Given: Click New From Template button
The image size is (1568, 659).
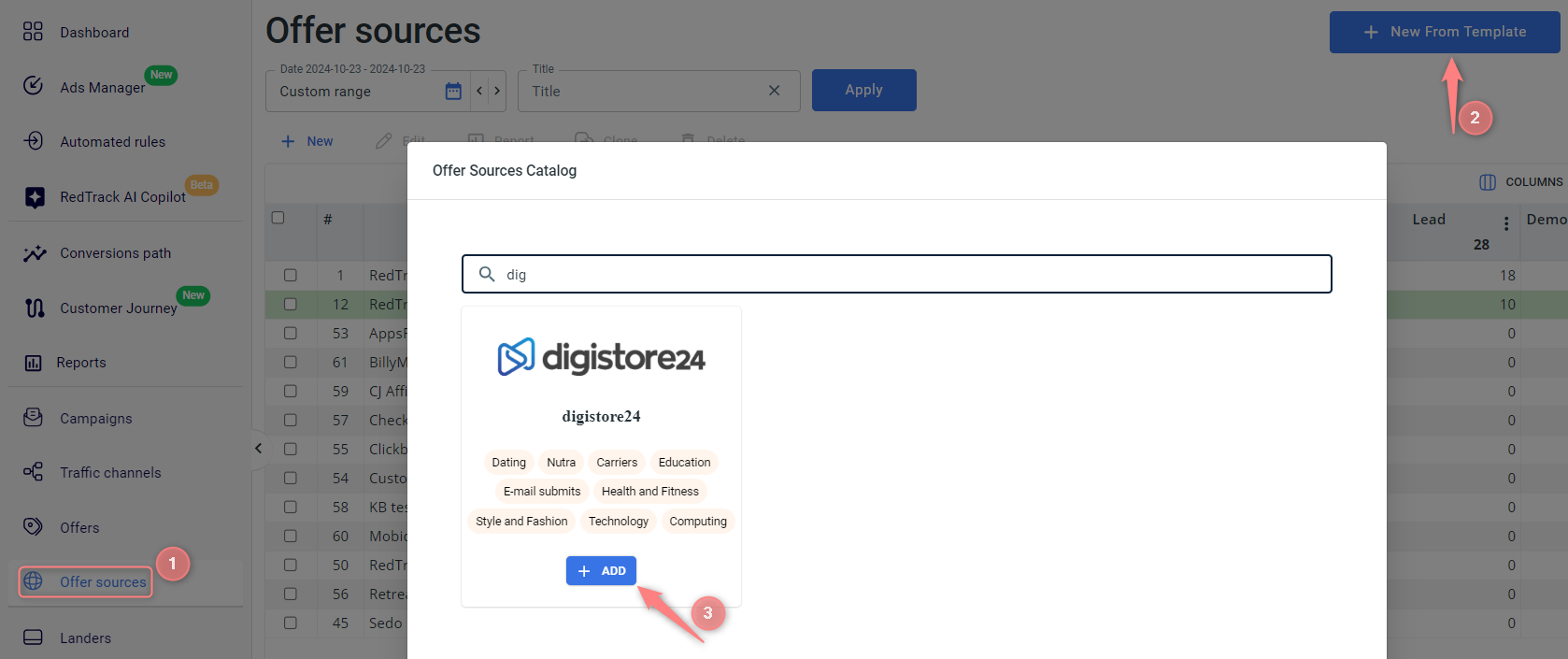Looking at the screenshot, I should [1445, 32].
